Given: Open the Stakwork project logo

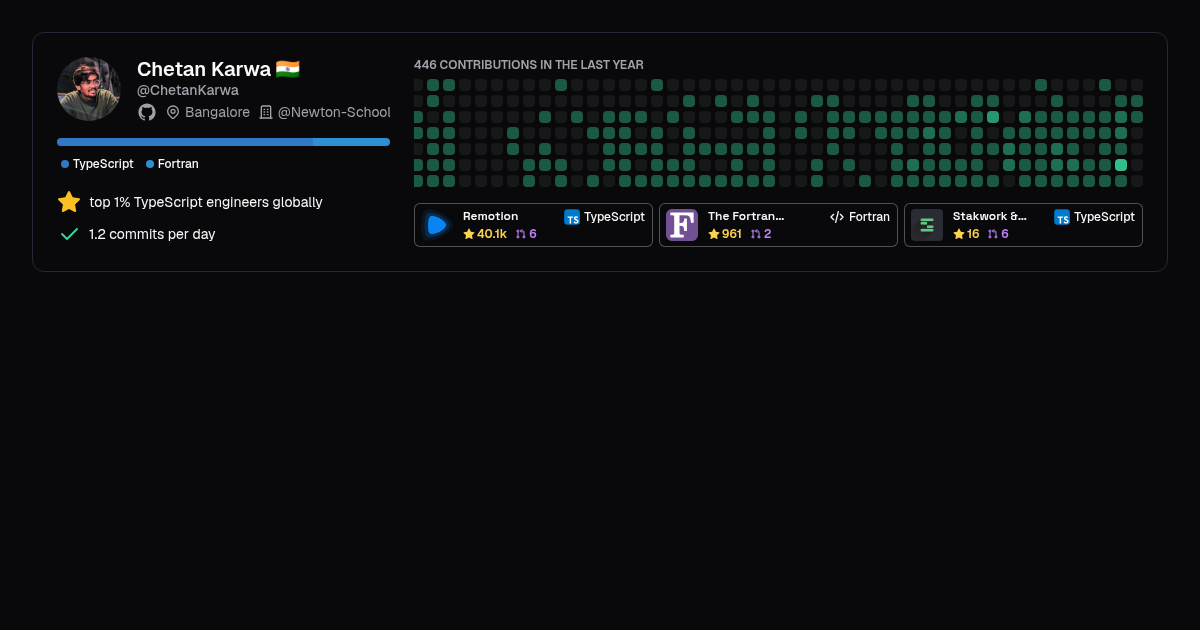Looking at the screenshot, I should (x=927, y=225).
